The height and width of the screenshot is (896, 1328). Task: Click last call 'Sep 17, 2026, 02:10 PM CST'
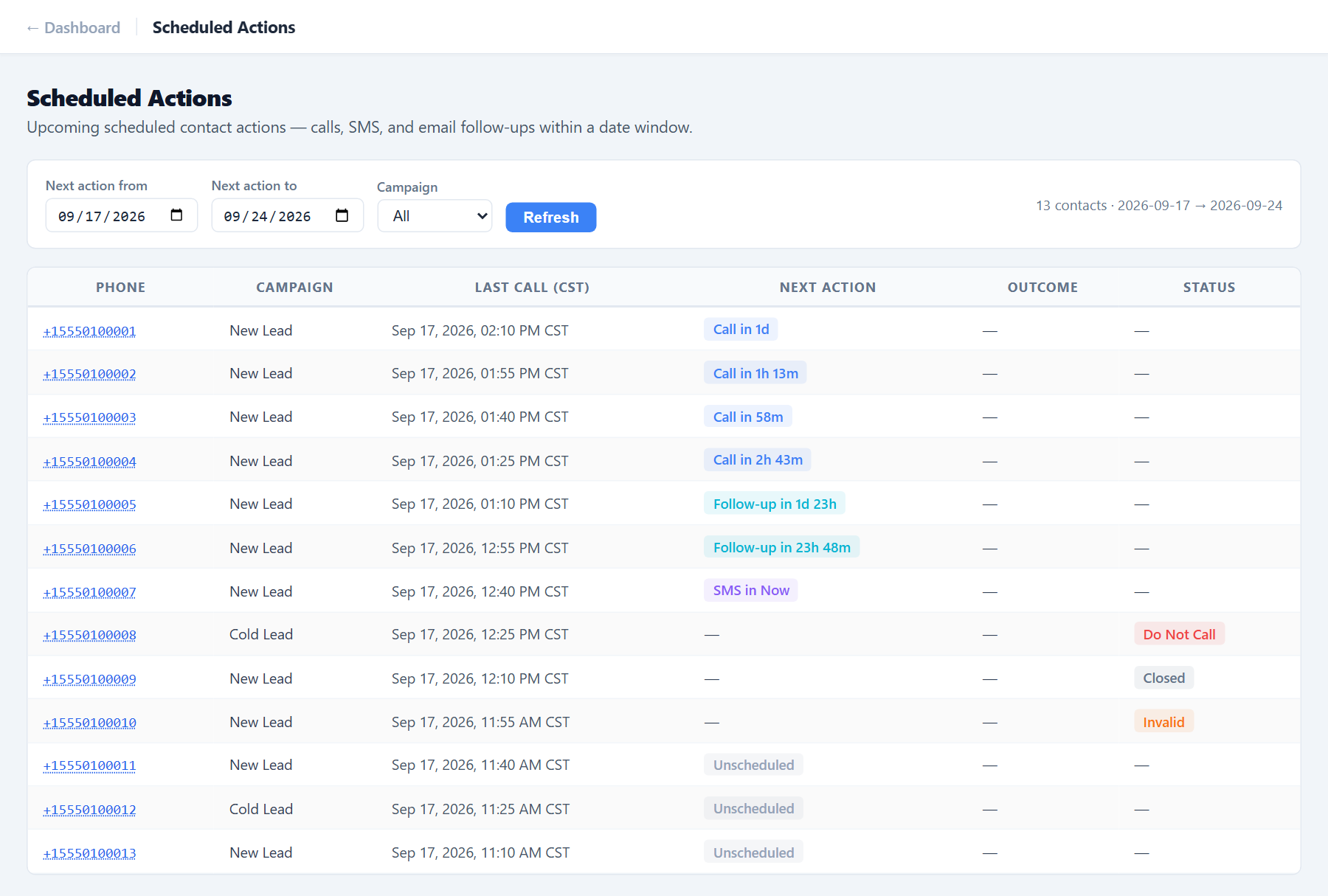pos(480,330)
